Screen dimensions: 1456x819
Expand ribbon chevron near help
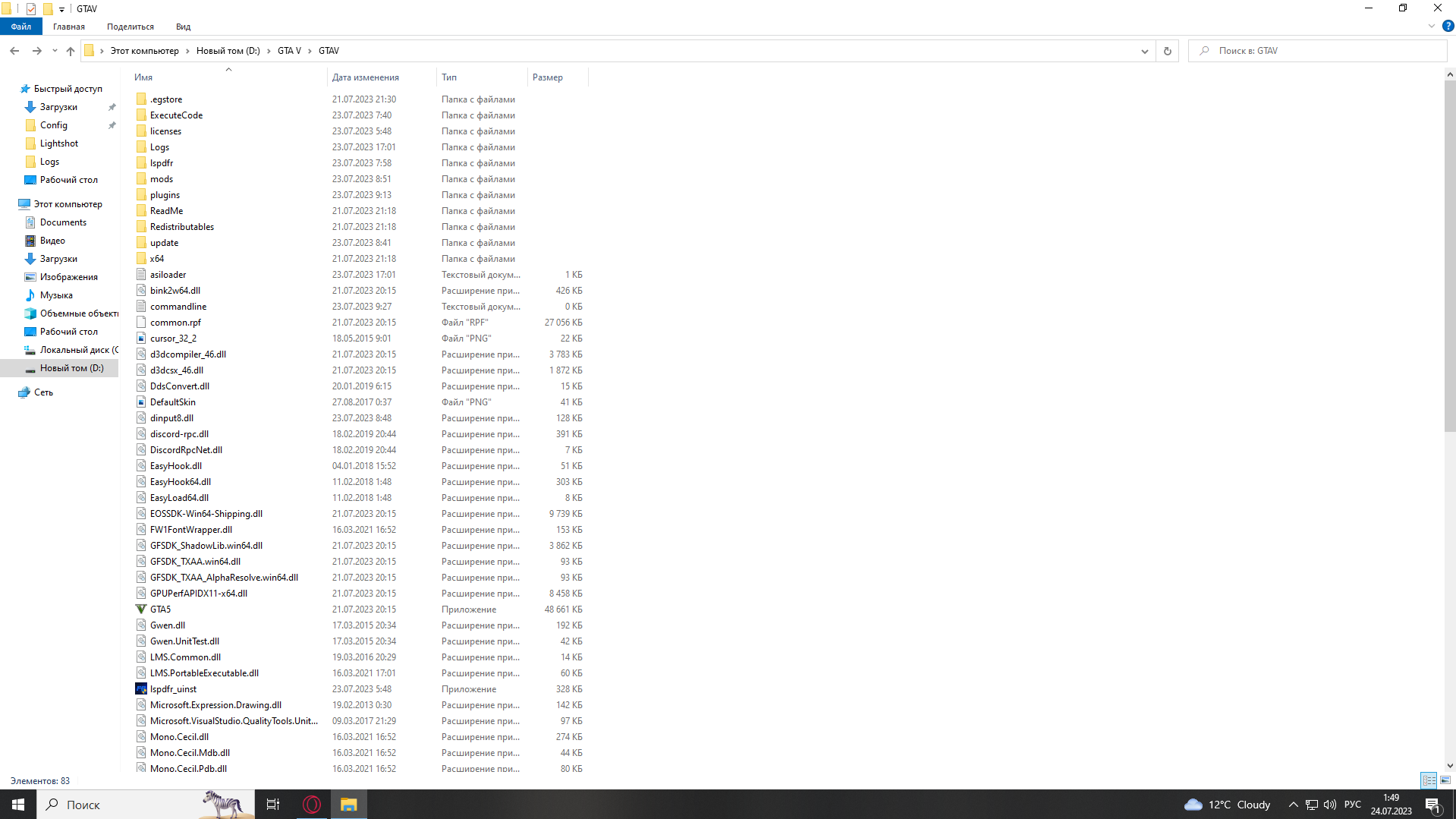coord(1431,26)
